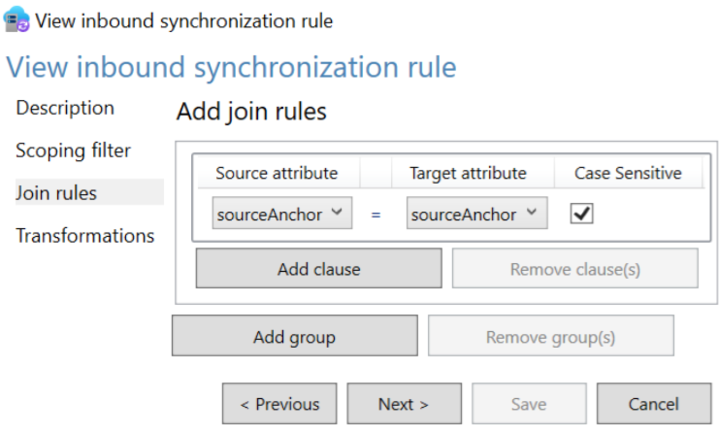Cancel the synchronization rule dialog
Screen dimensions: 719x435
tap(653, 404)
